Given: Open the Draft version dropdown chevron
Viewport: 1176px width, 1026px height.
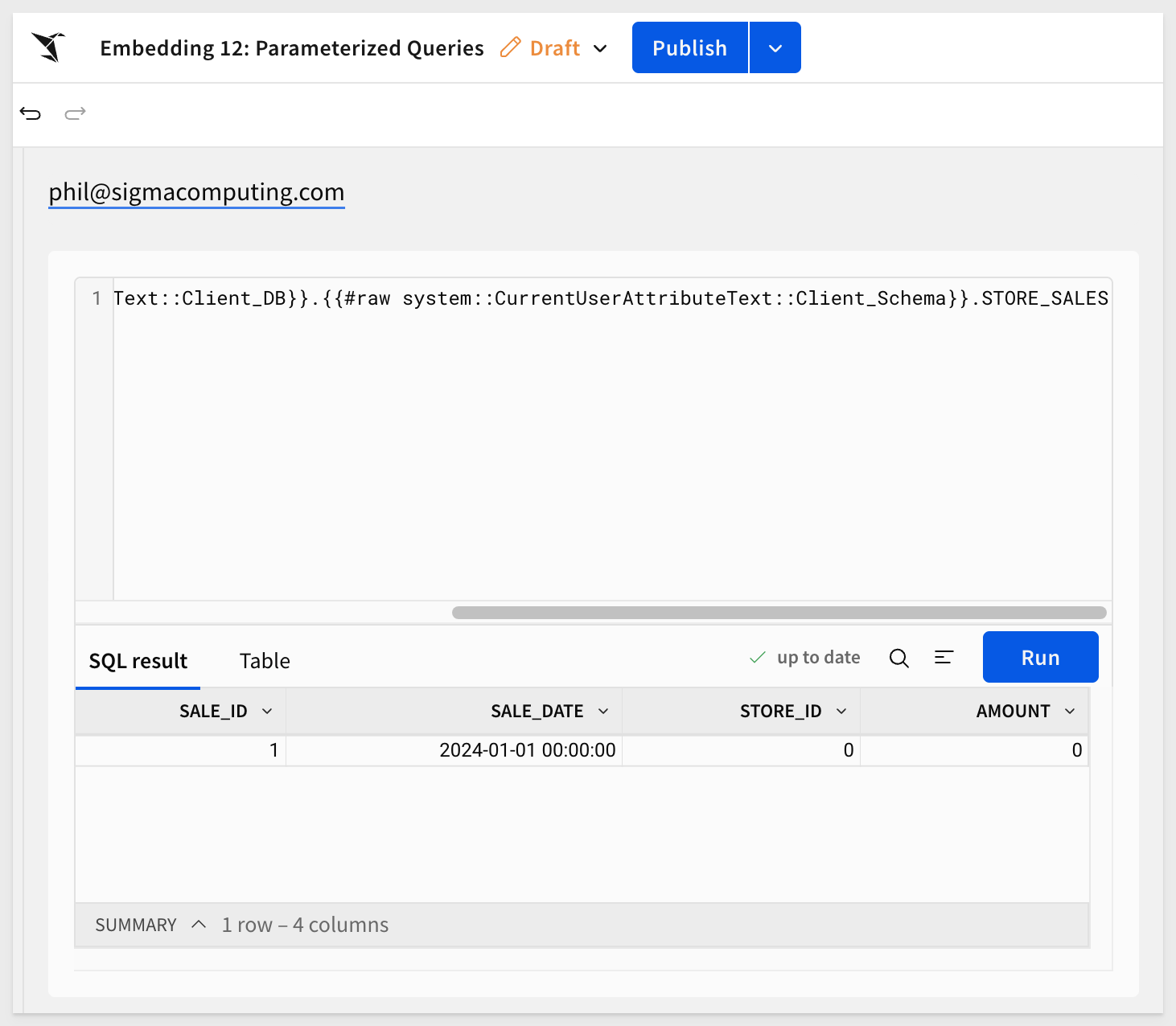Looking at the screenshot, I should 600,48.
